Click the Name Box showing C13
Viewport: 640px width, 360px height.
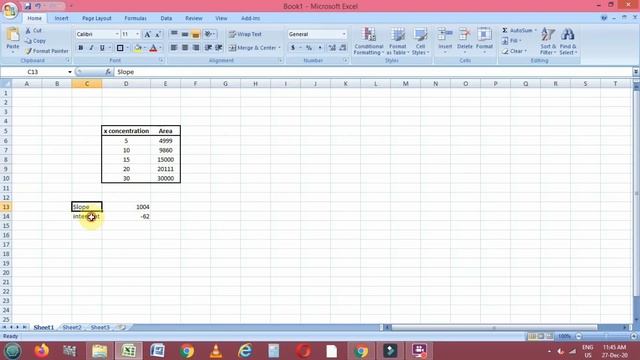pyautogui.click(x=33, y=72)
